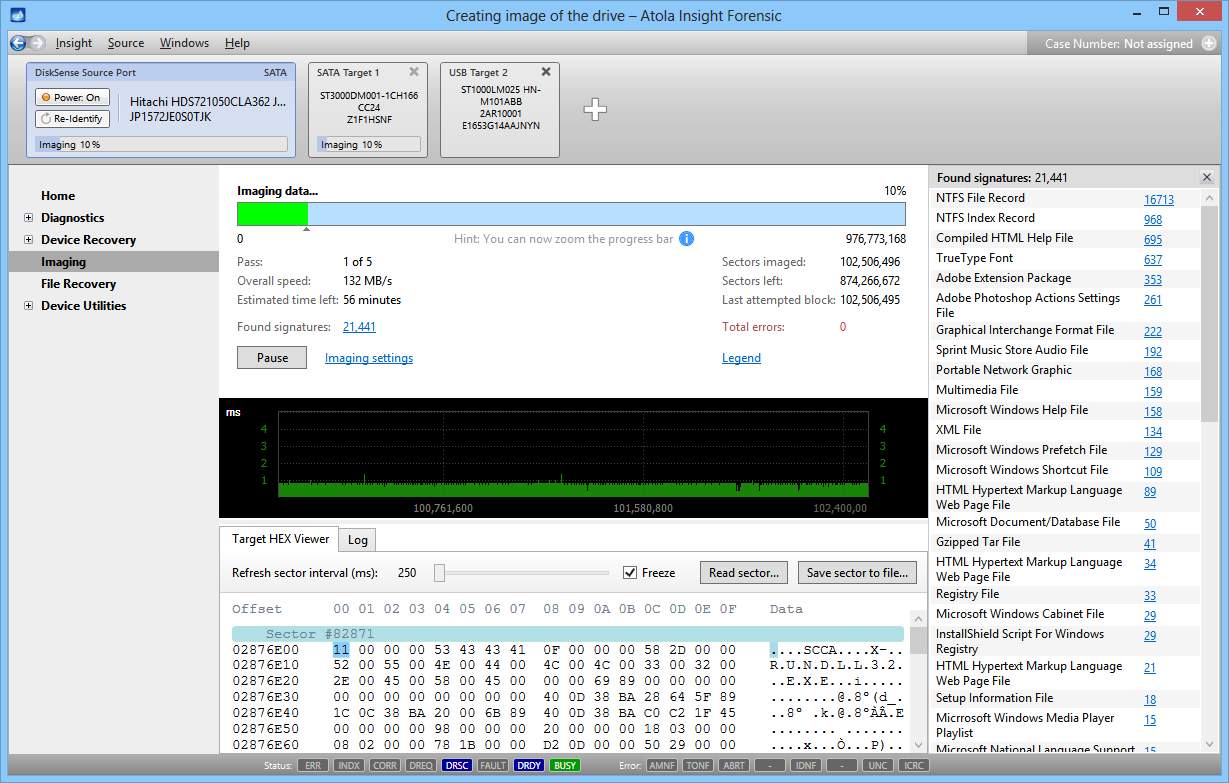Switch to the Log tab
1229x783 pixels.
point(358,540)
